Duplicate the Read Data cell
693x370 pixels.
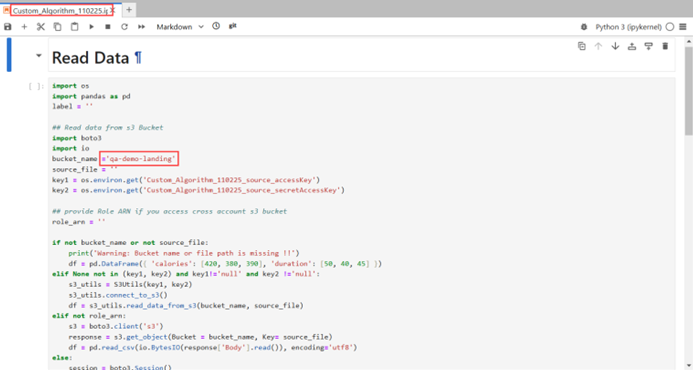[582, 46]
